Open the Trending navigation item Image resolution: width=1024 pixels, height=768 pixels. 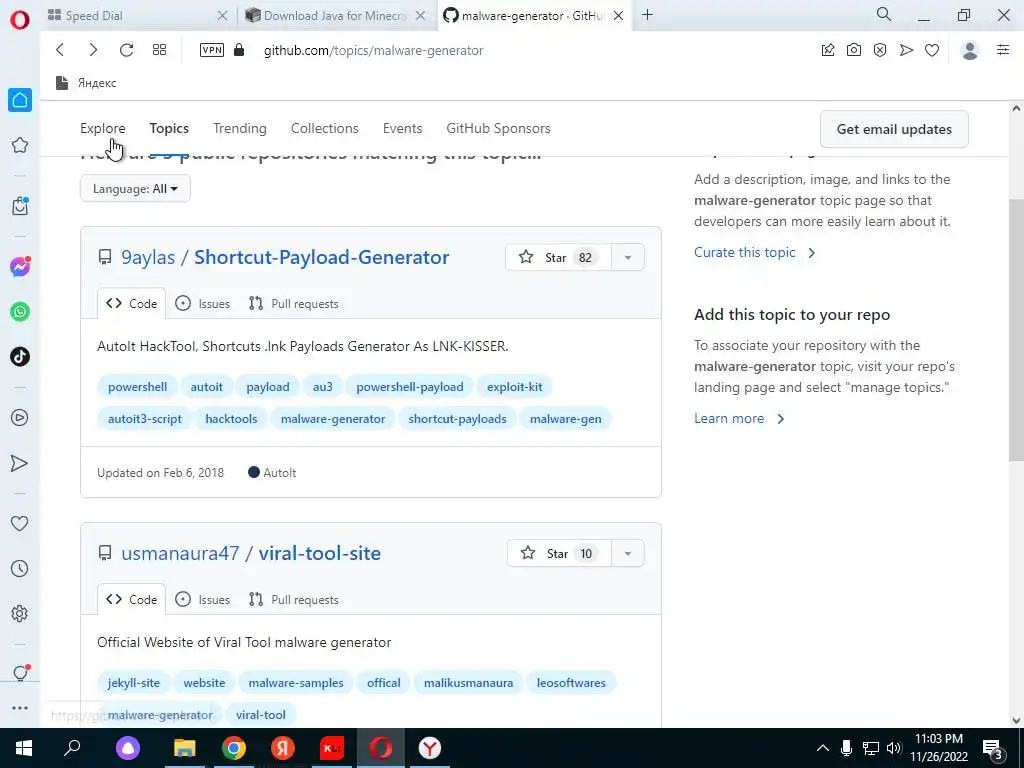point(240,129)
